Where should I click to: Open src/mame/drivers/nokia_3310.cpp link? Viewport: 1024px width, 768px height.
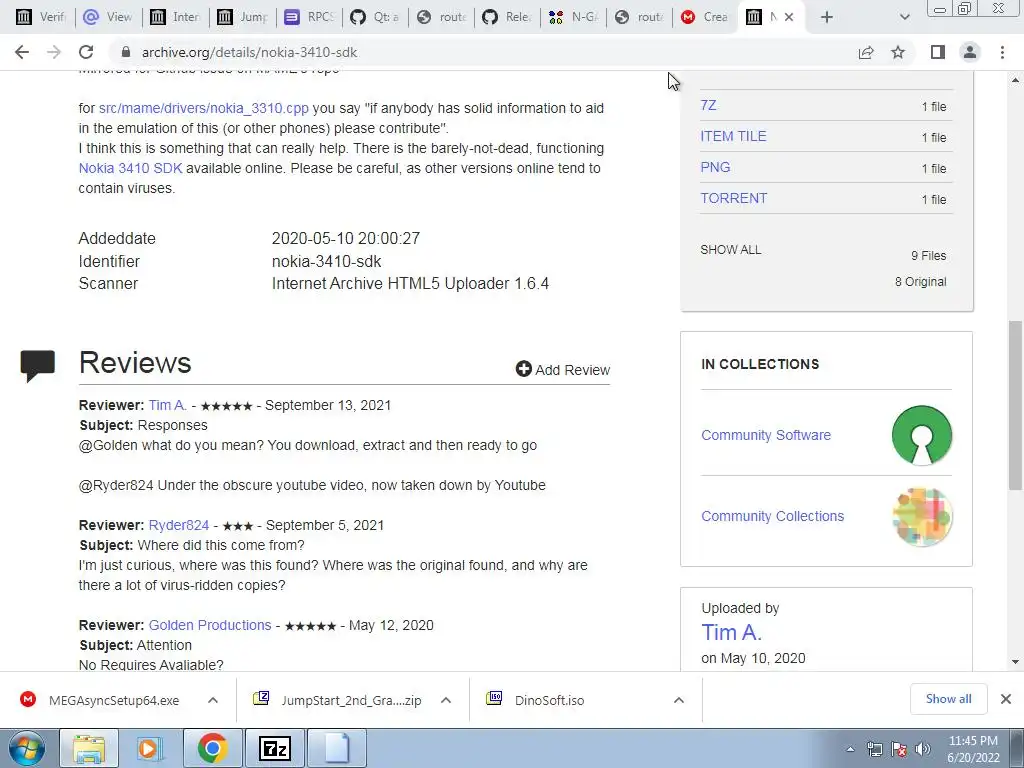coord(204,108)
